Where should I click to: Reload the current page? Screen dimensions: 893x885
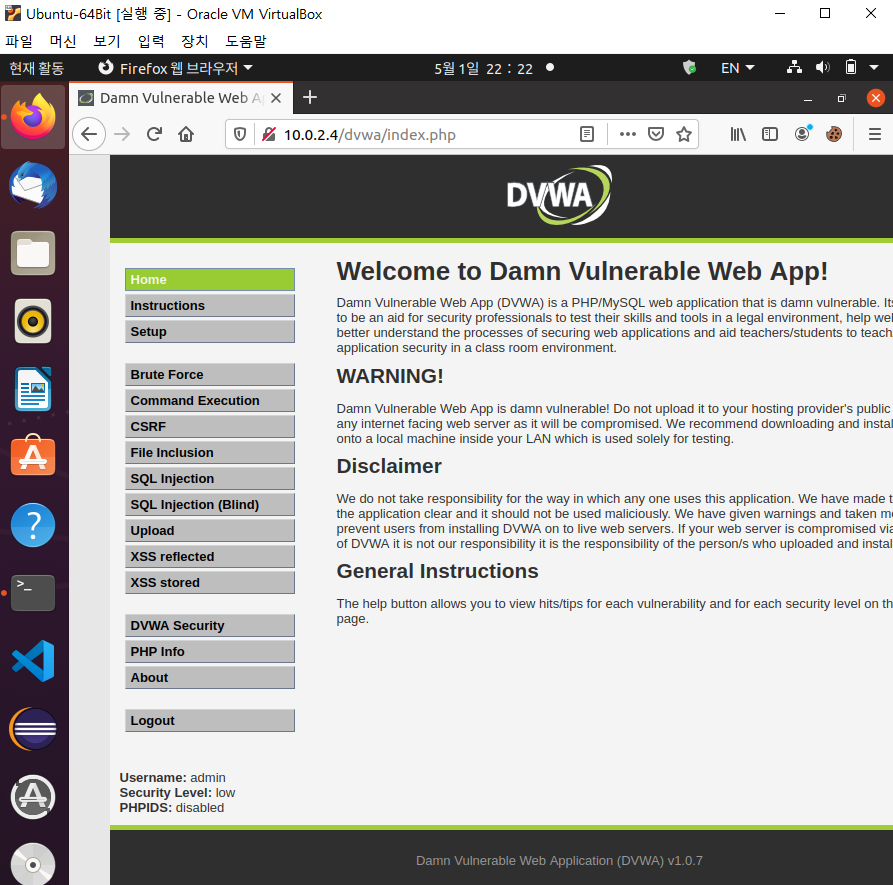click(x=154, y=134)
